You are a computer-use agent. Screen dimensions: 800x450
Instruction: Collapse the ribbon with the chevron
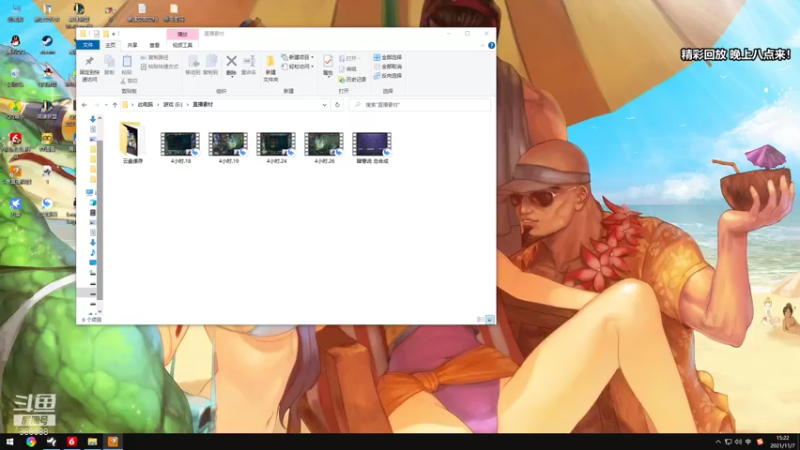[483, 45]
